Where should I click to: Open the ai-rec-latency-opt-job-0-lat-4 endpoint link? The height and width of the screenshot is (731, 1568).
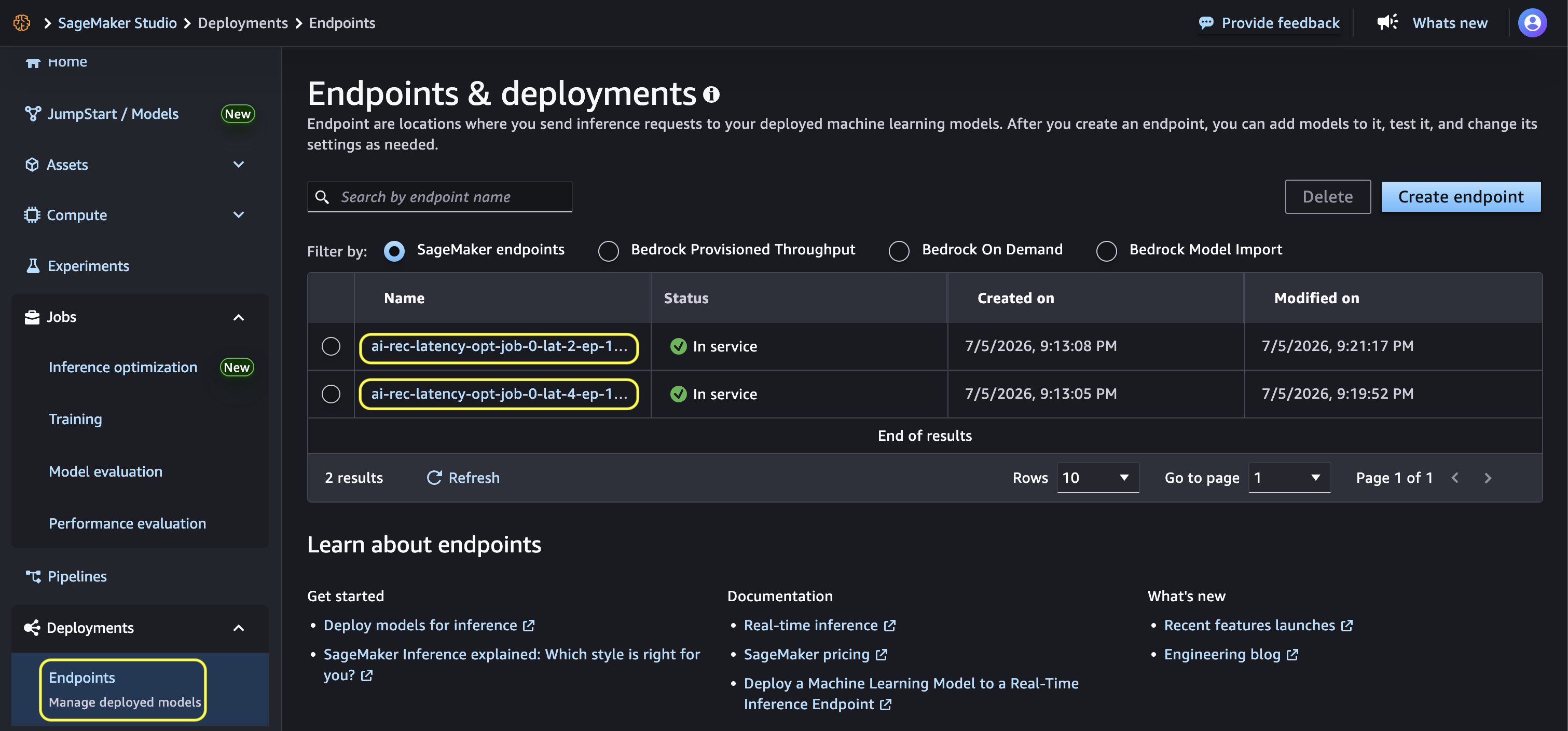point(499,394)
